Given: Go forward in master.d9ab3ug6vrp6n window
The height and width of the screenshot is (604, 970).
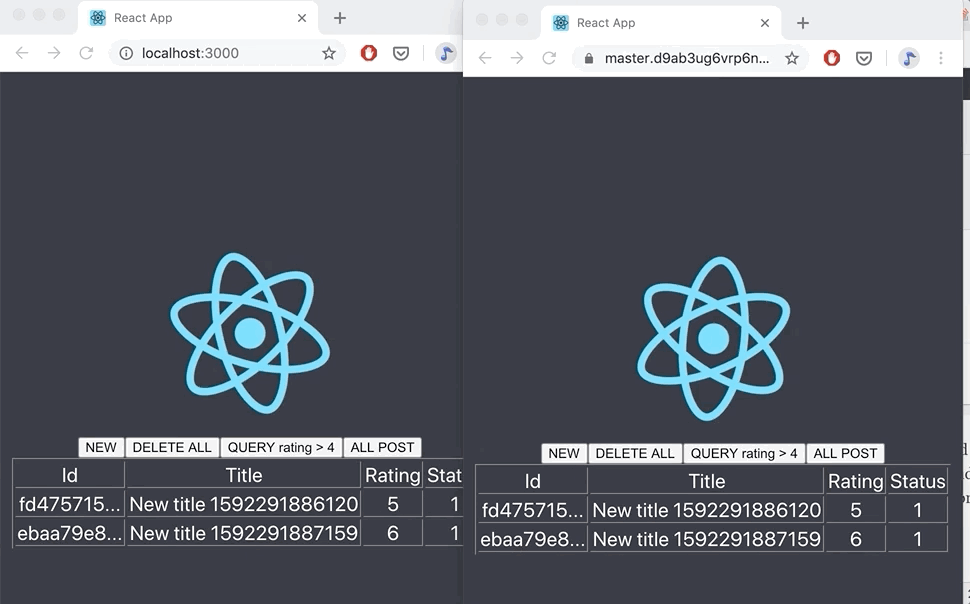Looking at the screenshot, I should 517,58.
